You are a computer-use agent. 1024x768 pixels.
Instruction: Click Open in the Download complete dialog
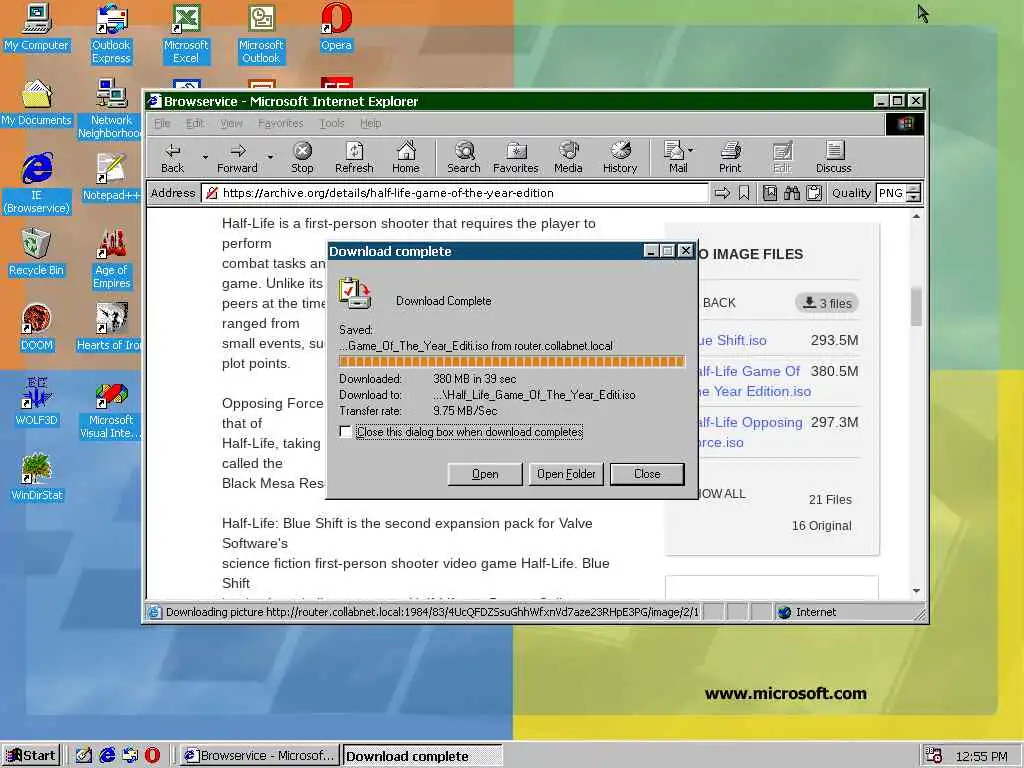tap(485, 474)
